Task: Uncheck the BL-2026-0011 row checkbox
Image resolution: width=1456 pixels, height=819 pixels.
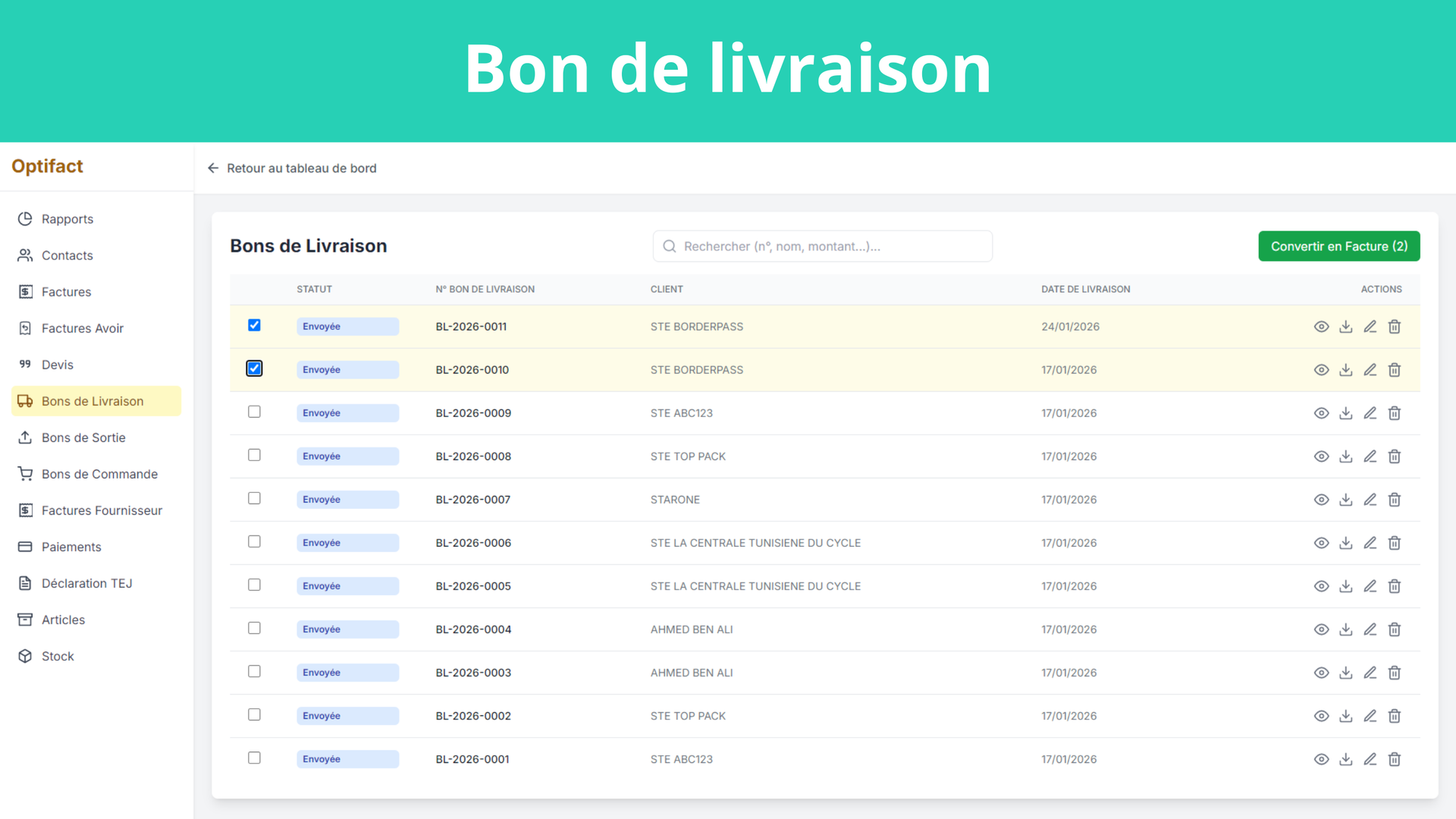Action: 254,325
